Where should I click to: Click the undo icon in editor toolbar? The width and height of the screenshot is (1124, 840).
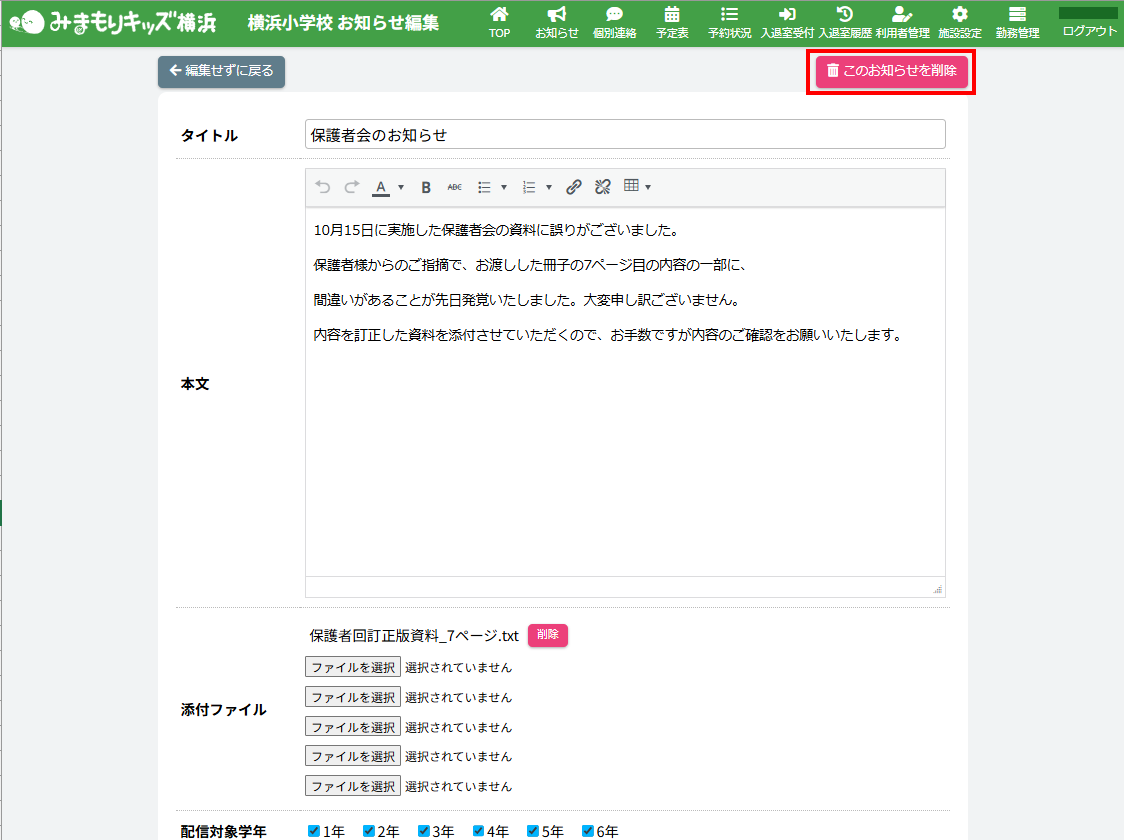coord(322,187)
